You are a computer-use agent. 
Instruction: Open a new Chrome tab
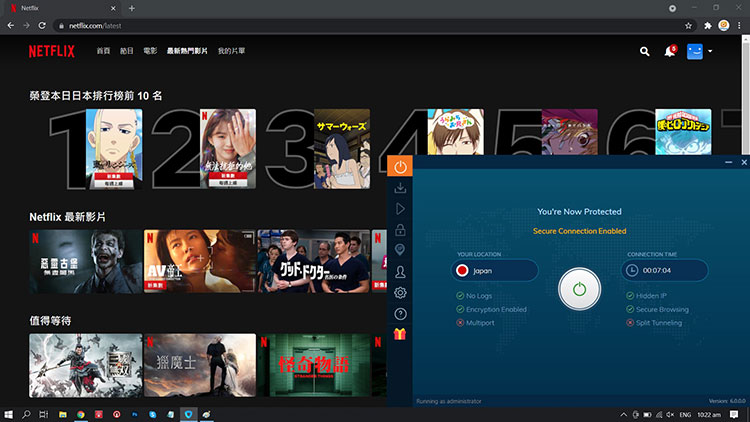[x=132, y=8]
